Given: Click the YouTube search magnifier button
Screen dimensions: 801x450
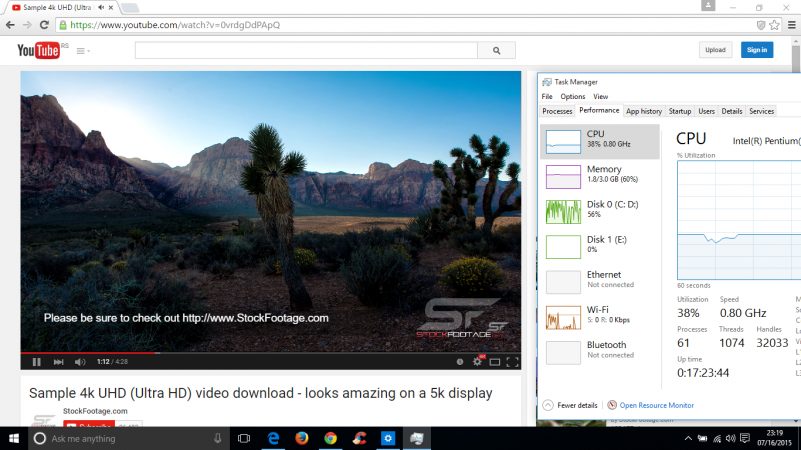Looking at the screenshot, I should (497, 51).
